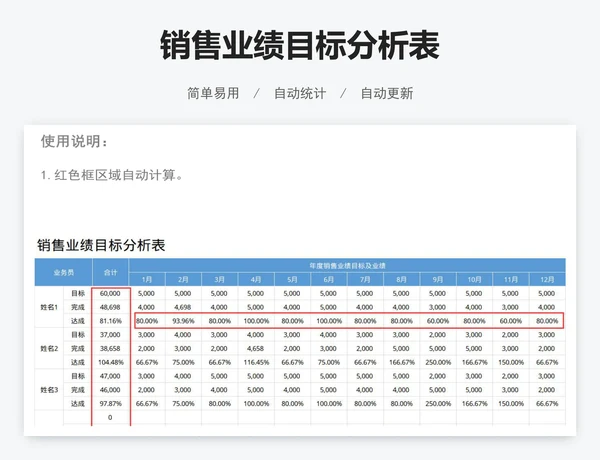Click the total cell 37,000

[110, 334]
